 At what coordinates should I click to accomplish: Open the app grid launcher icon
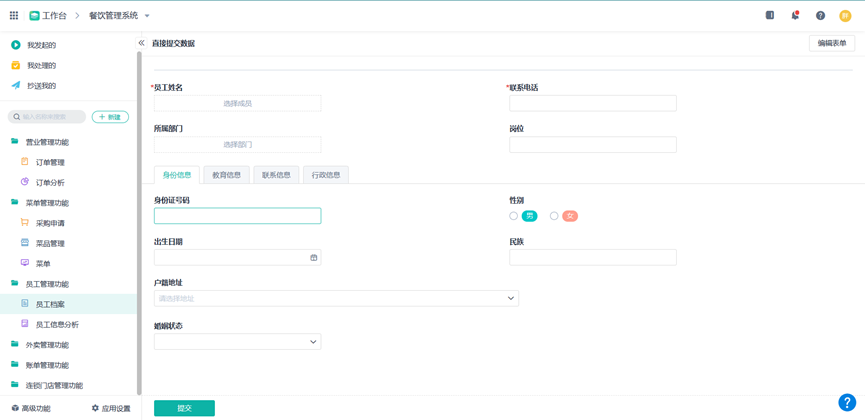(14, 15)
